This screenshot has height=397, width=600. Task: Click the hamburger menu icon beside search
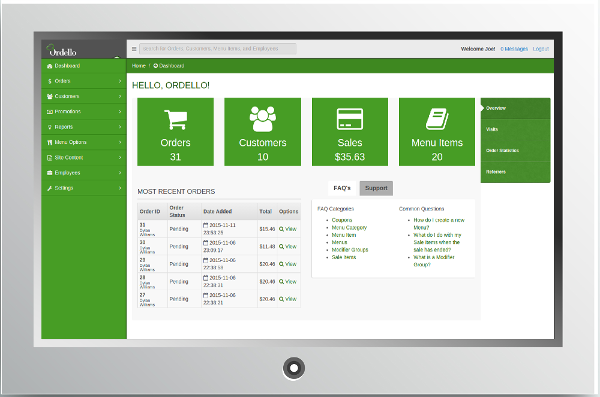pos(134,49)
